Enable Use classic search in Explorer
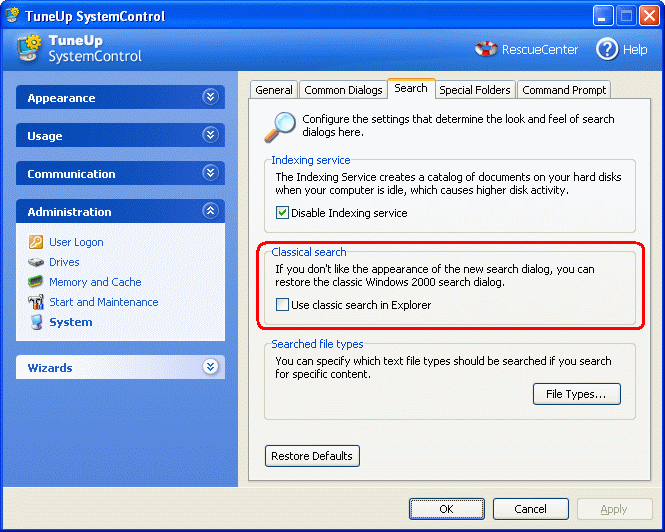The image size is (665, 532). (282, 305)
